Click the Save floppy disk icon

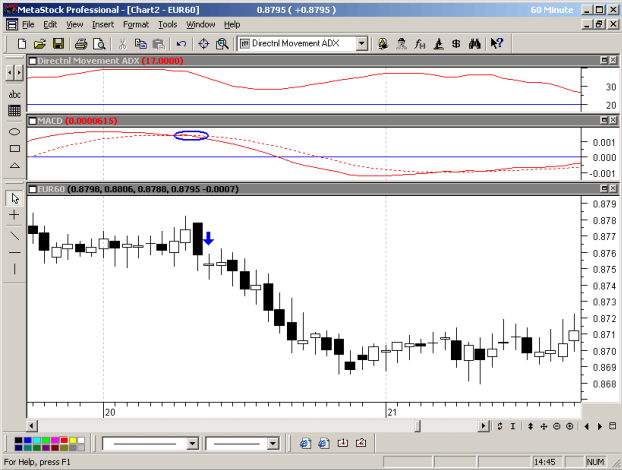point(58,44)
